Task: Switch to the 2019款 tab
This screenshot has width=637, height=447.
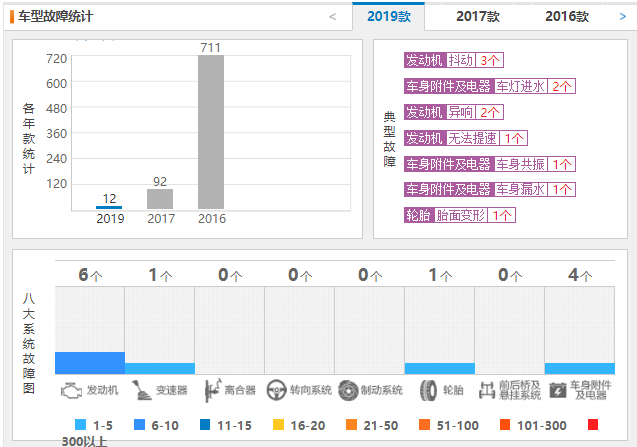Action: click(389, 17)
